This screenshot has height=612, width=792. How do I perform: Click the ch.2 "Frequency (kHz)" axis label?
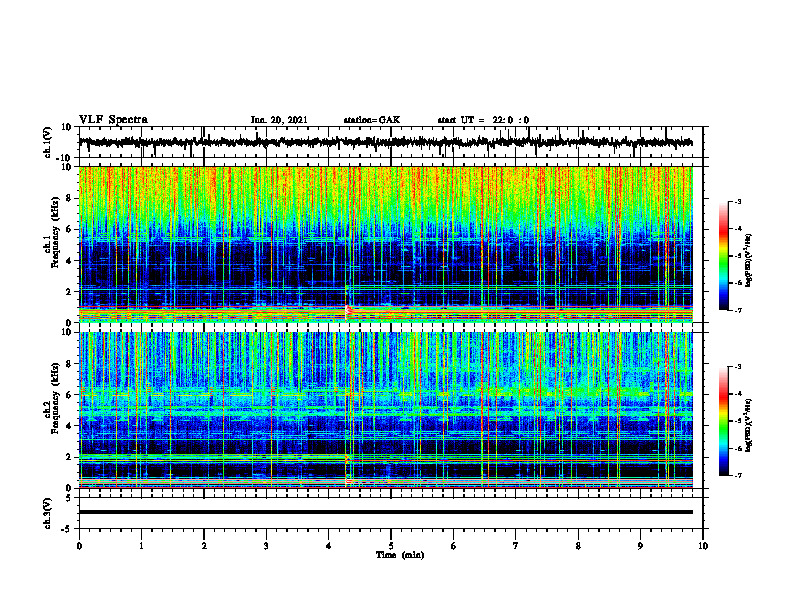tap(55, 398)
